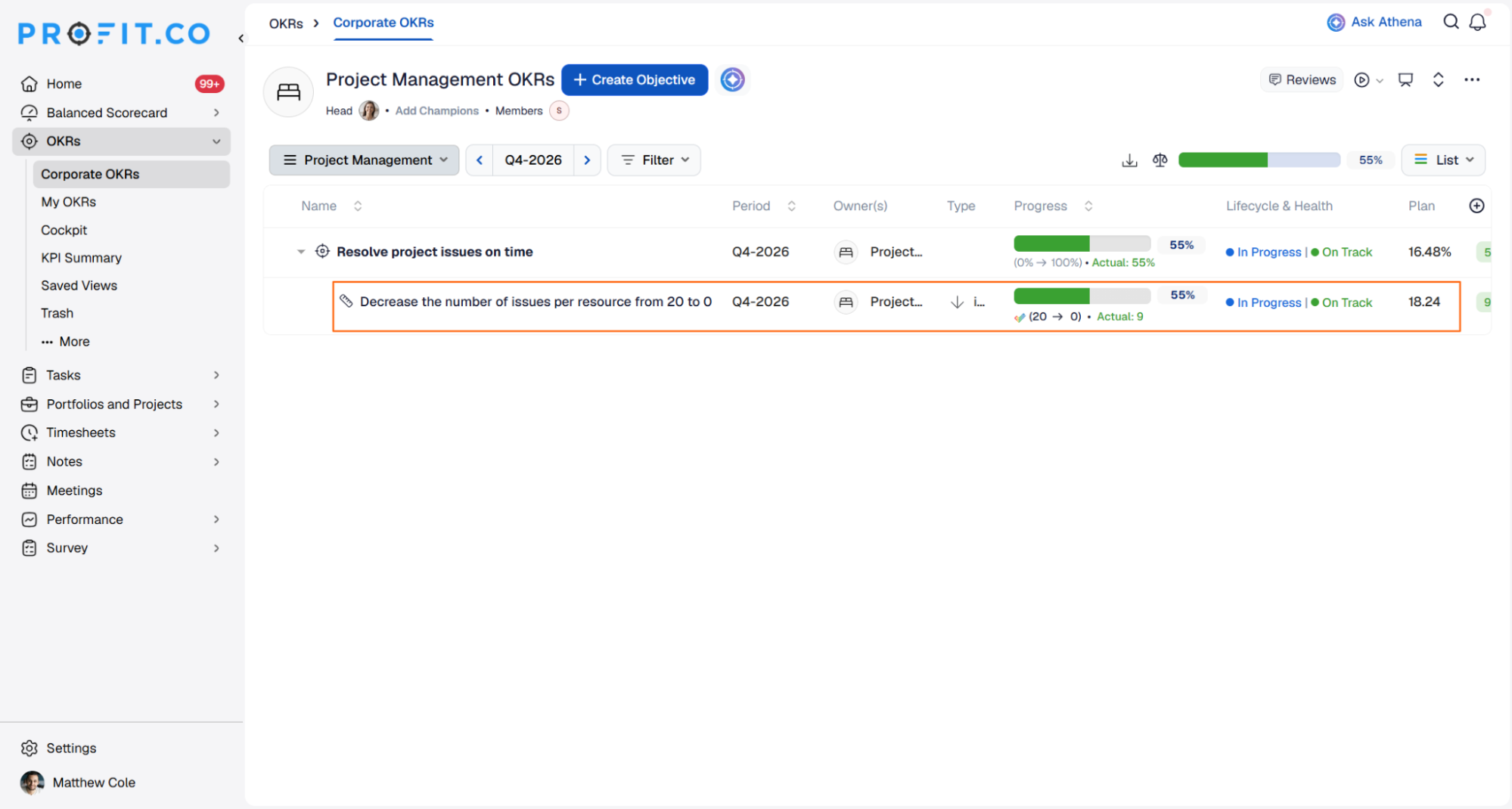Viewport: 1512px width, 809px height.
Task: Open the Filter dropdown
Action: (654, 160)
